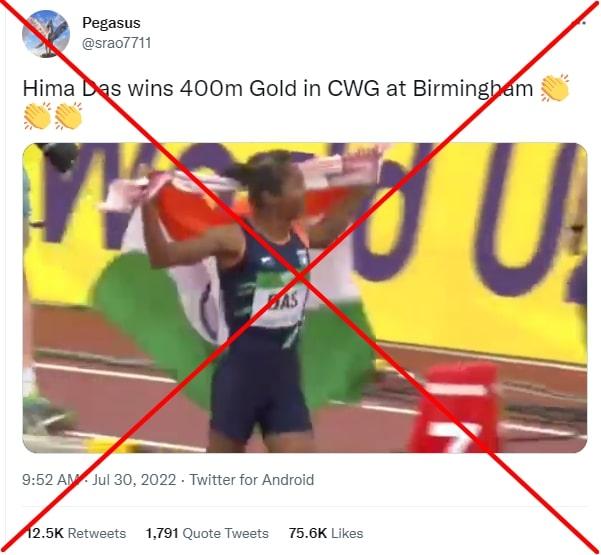This screenshot has width=601, height=555.
Task: Open Pegasus display name link
Action: point(111,23)
